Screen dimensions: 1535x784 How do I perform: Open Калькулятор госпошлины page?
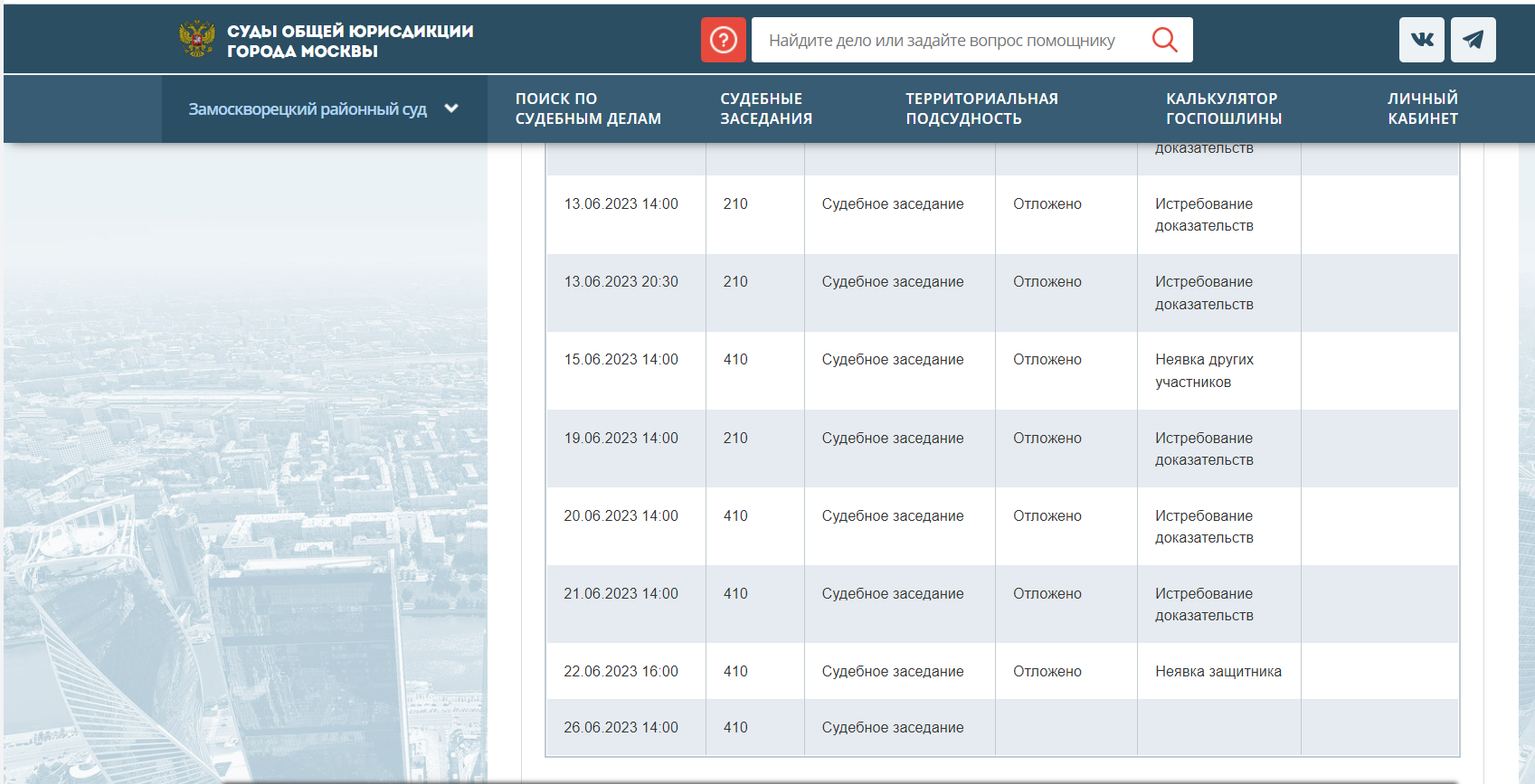1223,109
